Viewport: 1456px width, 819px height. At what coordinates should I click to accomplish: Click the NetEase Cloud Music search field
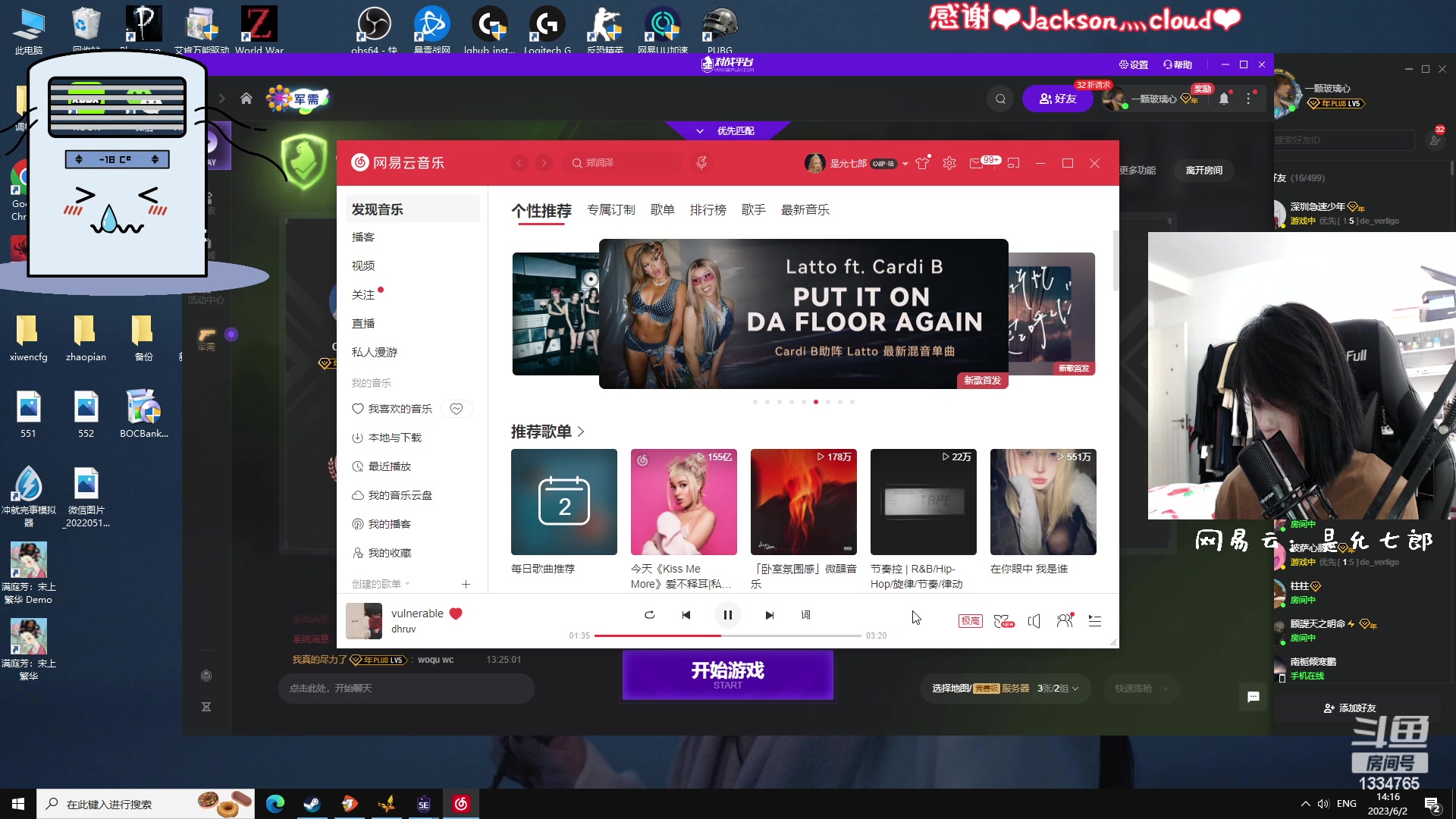[623, 163]
